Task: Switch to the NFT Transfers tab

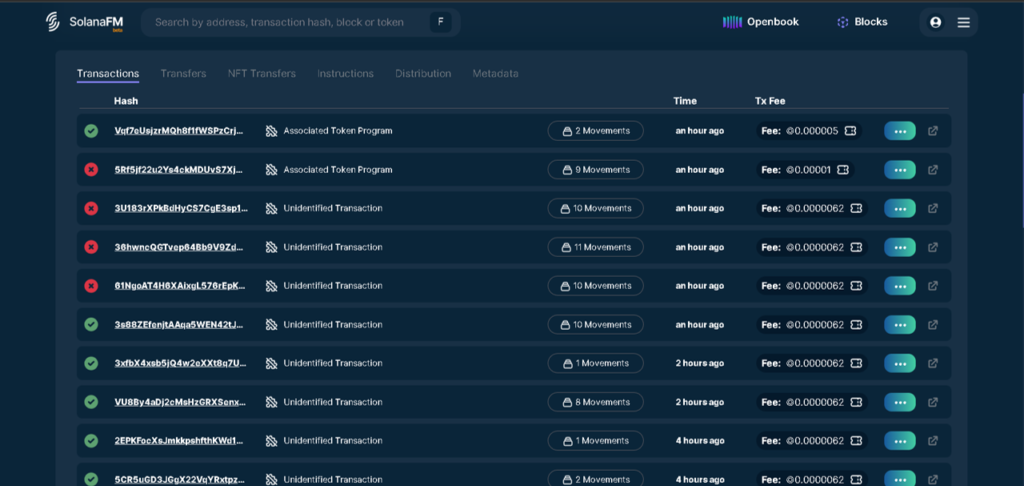Action: click(262, 74)
